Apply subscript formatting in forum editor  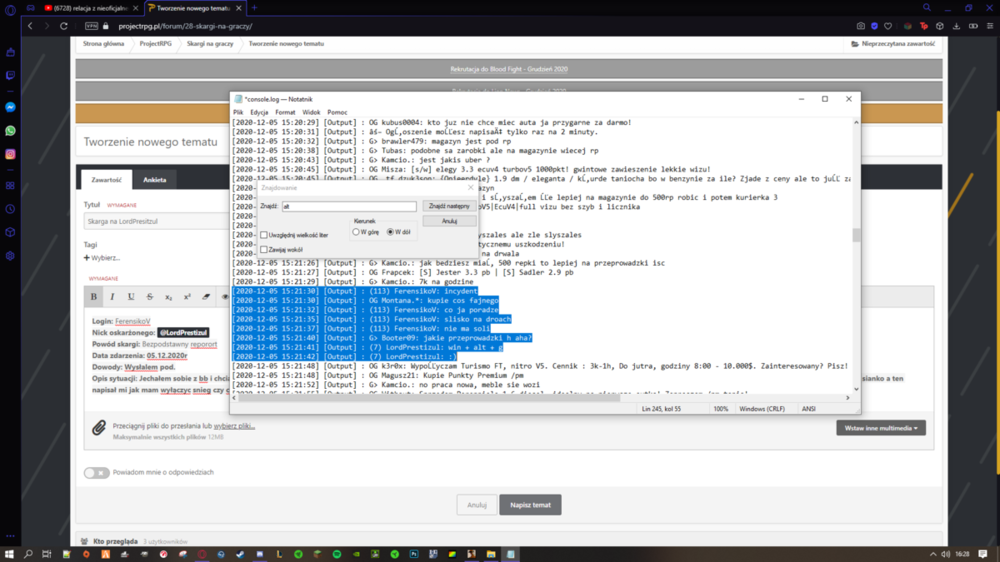[168, 297]
